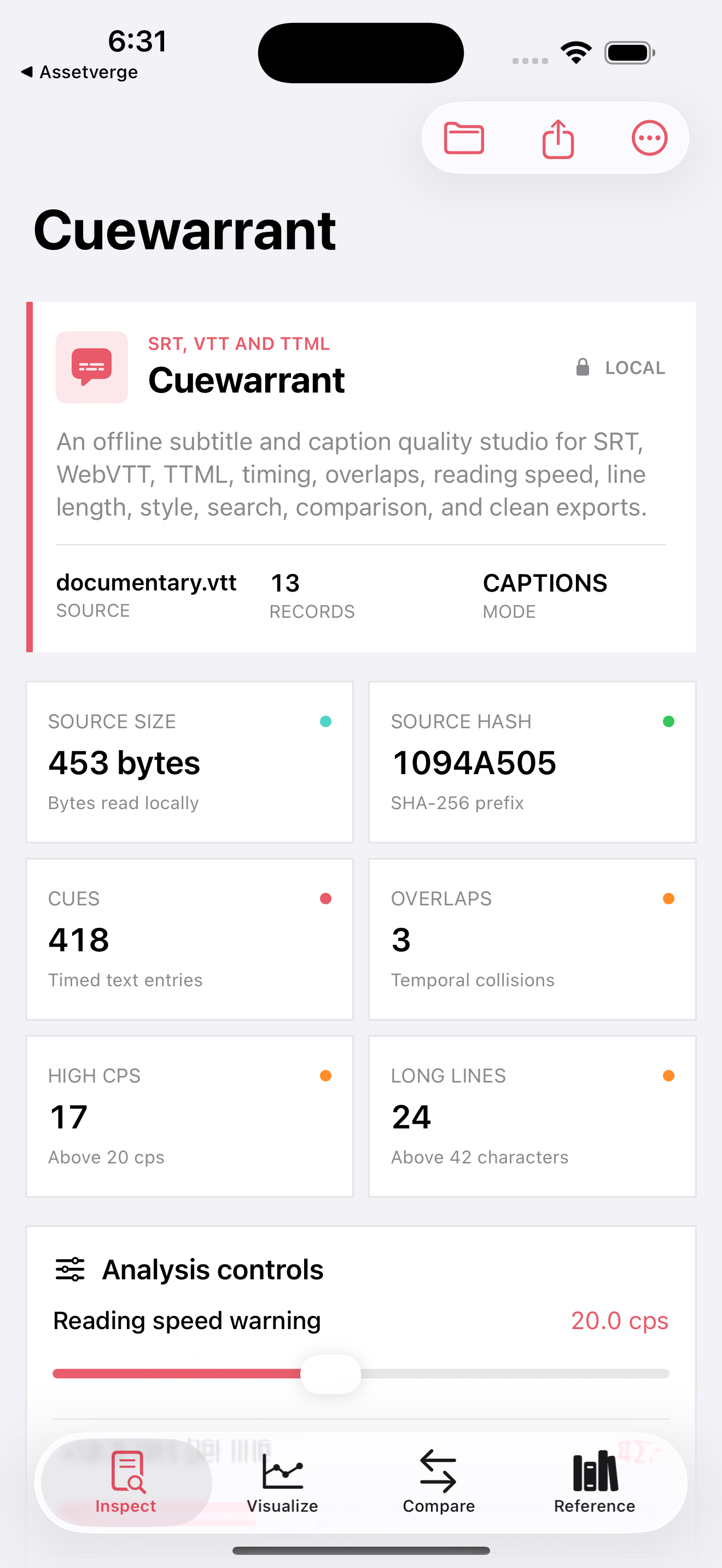The width and height of the screenshot is (722, 1568).
Task: Tap the offline subtitle studio description text
Action: click(x=351, y=474)
